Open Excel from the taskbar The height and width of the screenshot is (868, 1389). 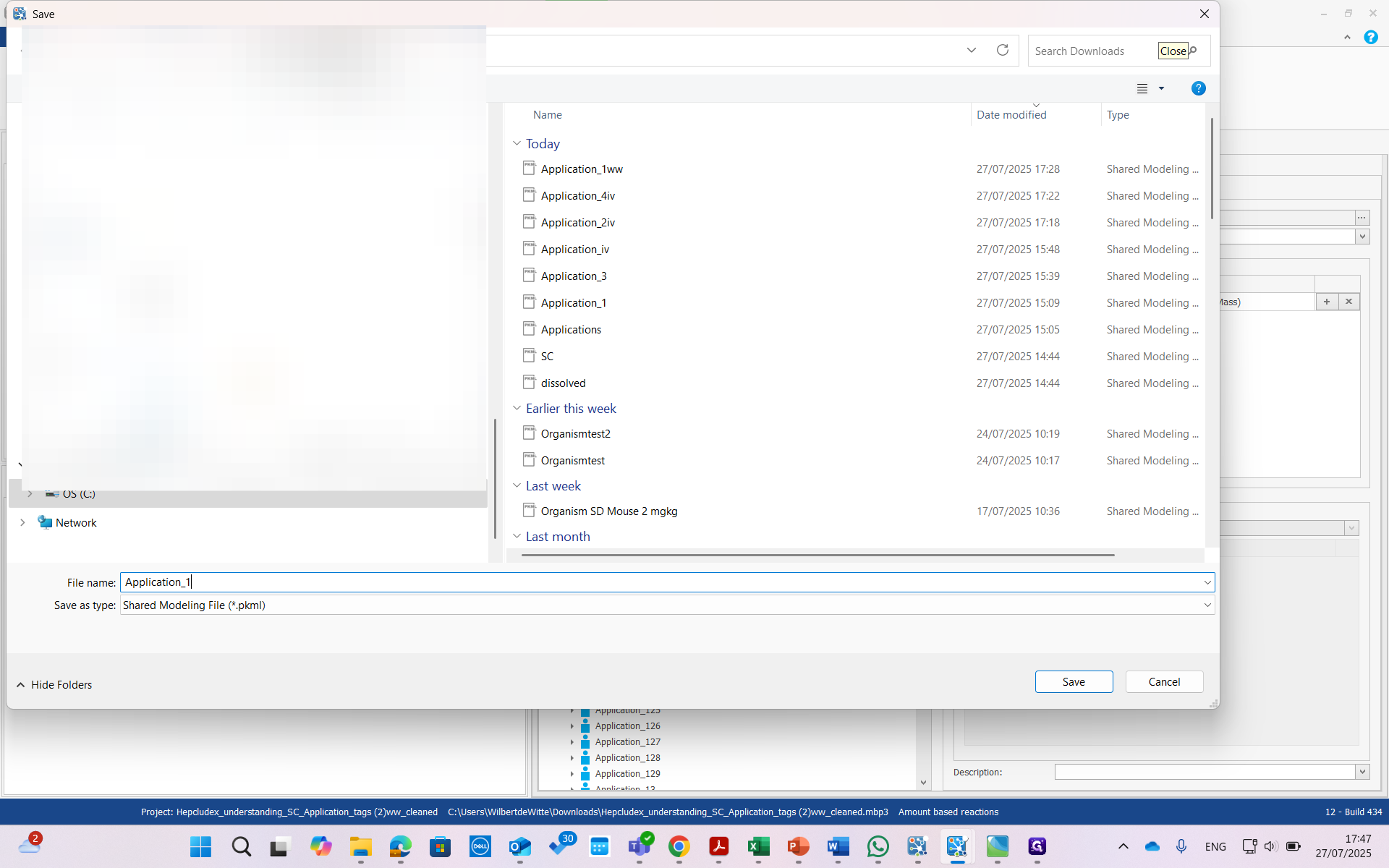tap(758, 846)
